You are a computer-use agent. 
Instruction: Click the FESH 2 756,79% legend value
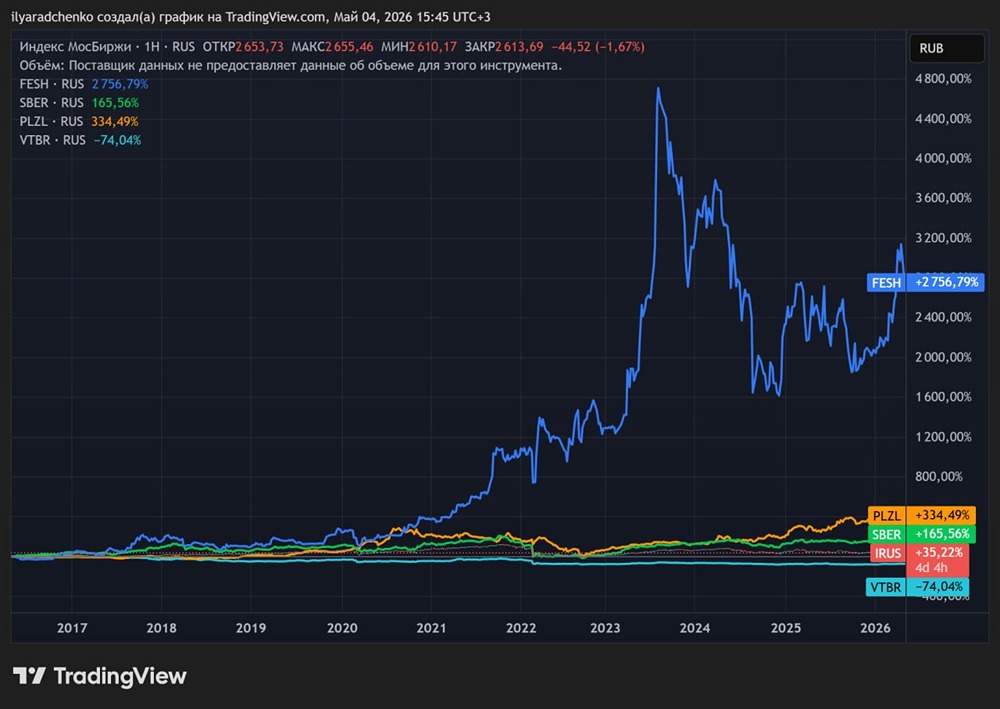coord(120,84)
